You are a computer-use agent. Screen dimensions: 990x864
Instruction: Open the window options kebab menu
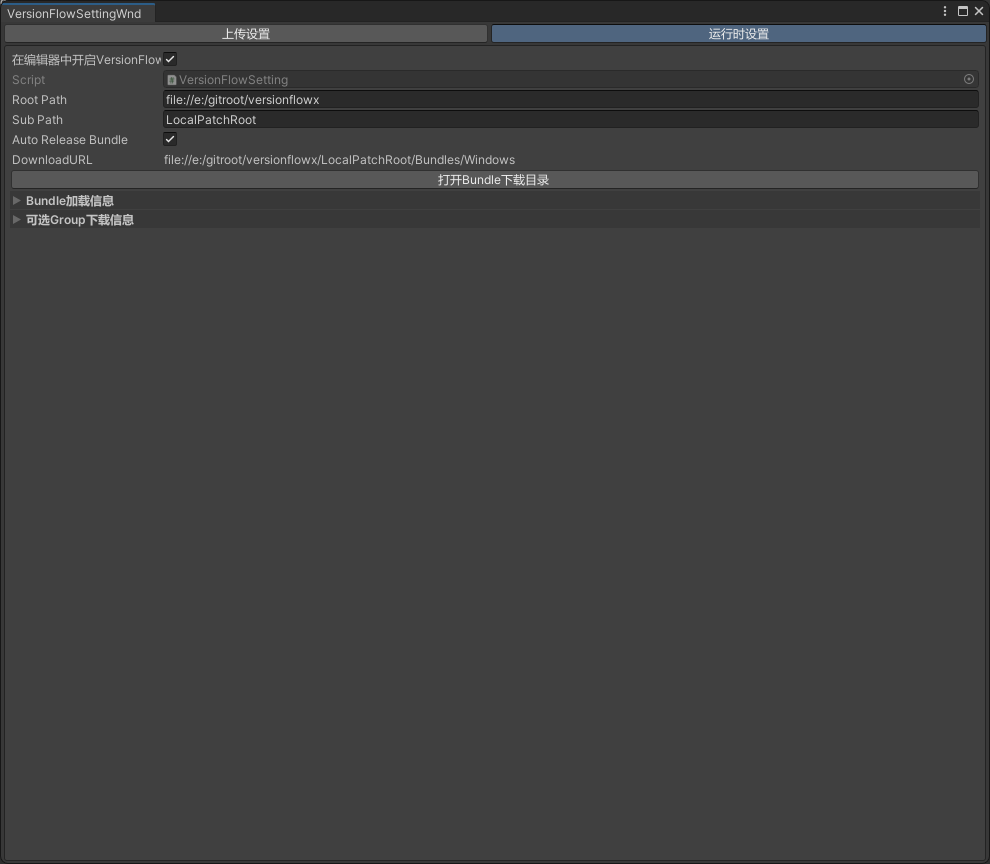point(945,12)
